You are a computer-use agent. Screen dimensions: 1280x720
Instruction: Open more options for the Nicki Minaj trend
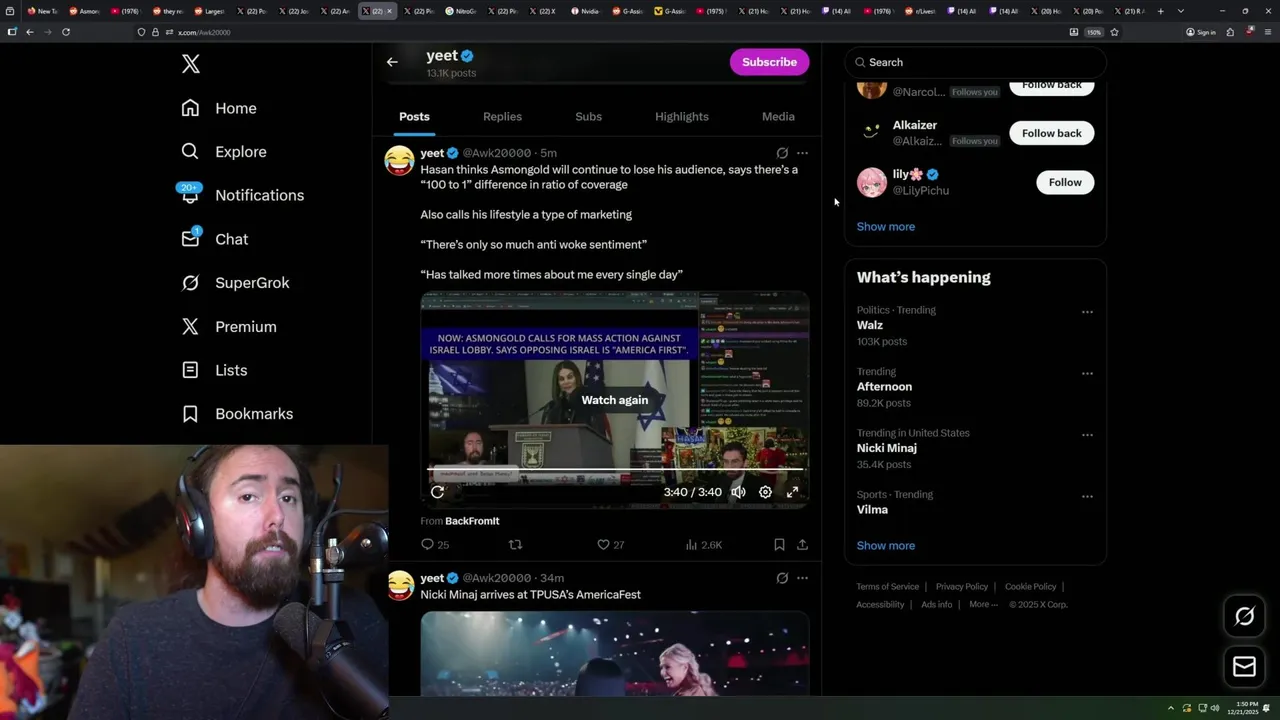coord(1087,435)
